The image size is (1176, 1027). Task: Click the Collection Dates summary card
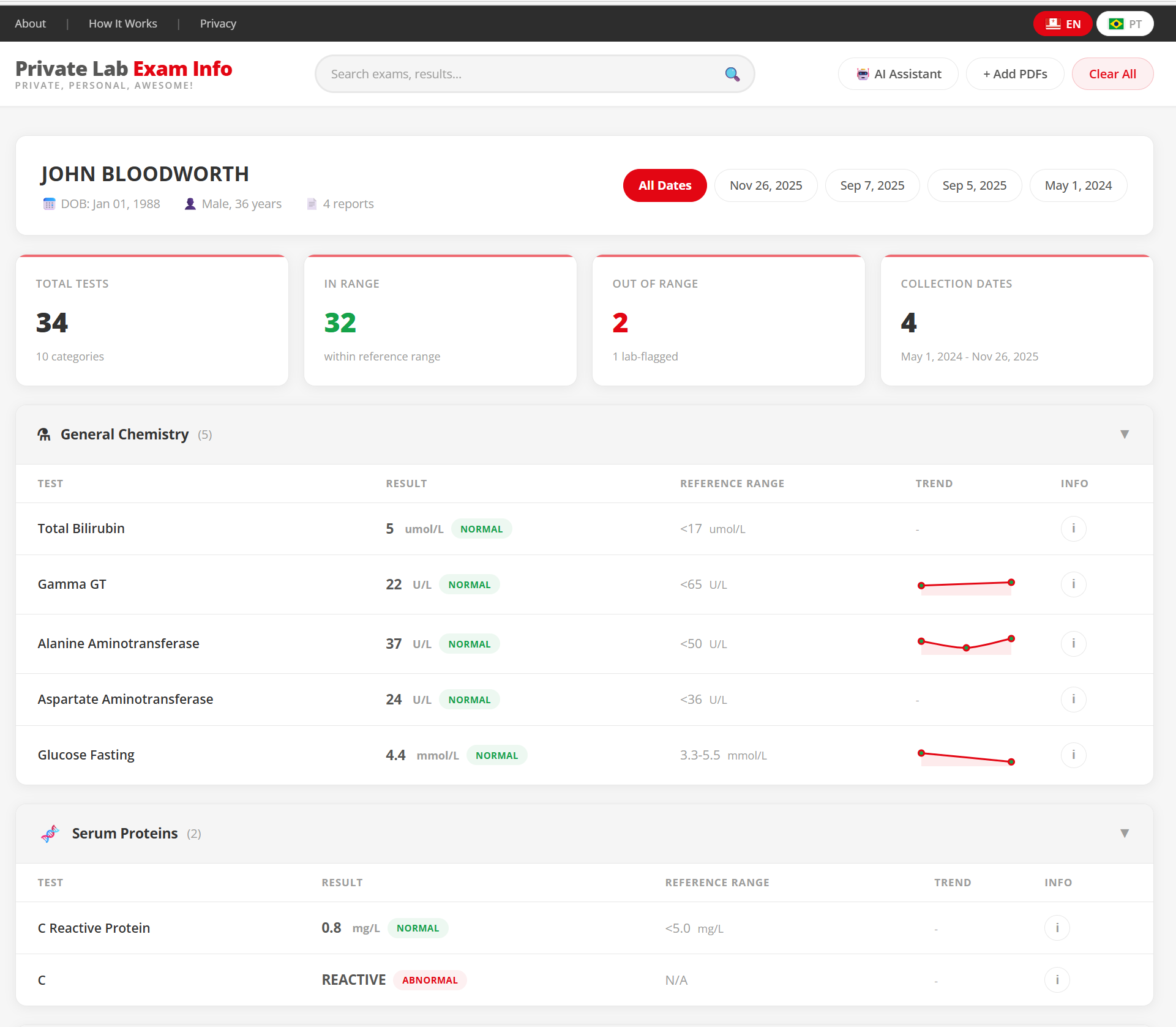(x=1017, y=320)
